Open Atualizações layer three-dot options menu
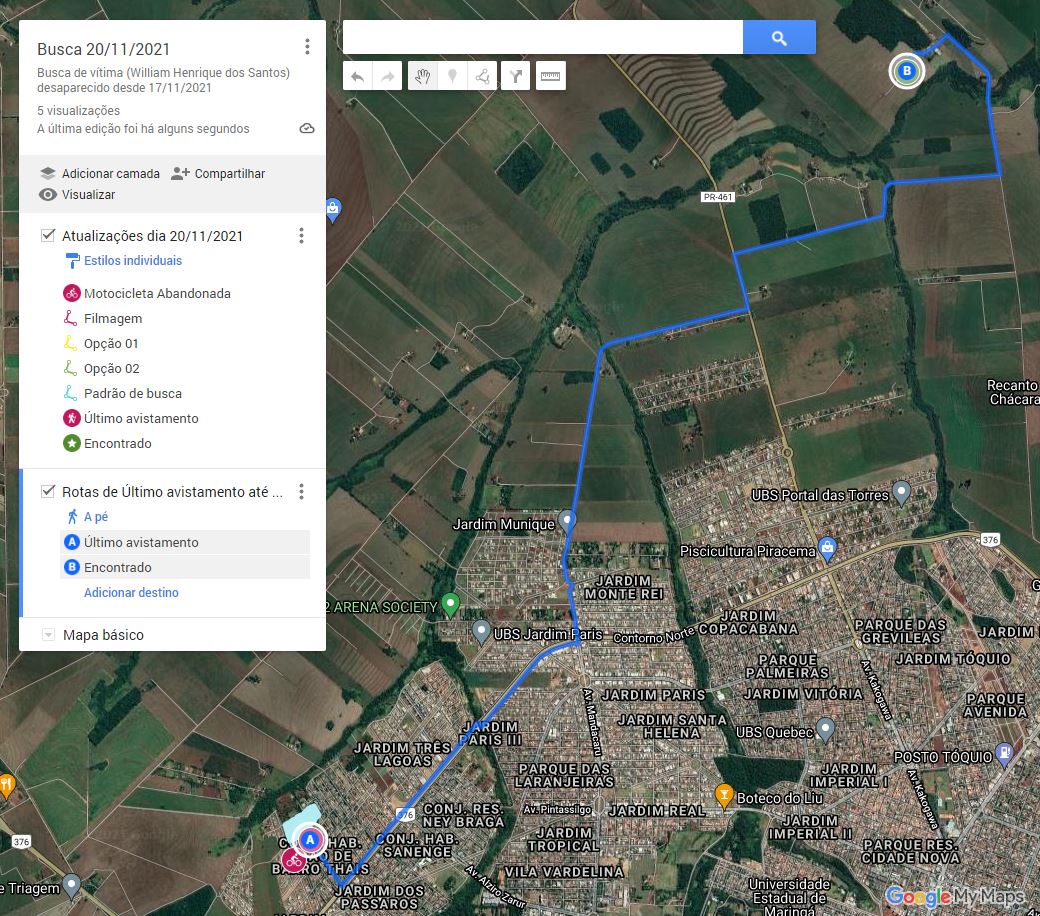The width and height of the screenshot is (1040, 916). click(x=301, y=236)
